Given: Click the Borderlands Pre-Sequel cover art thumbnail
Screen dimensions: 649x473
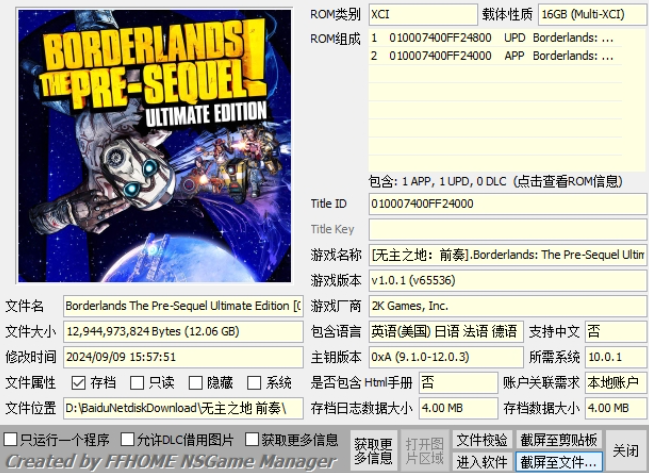Looking at the screenshot, I should [x=154, y=146].
